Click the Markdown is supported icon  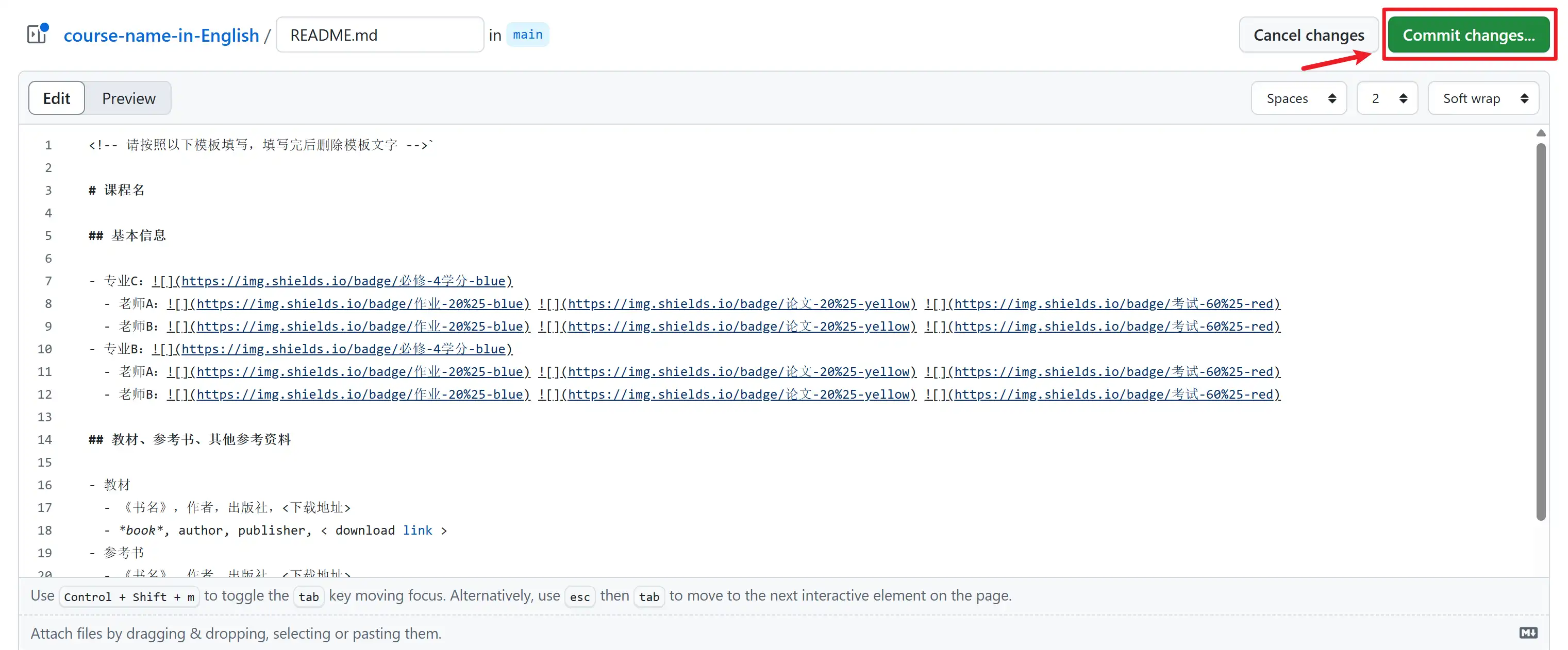pos(1527,633)
